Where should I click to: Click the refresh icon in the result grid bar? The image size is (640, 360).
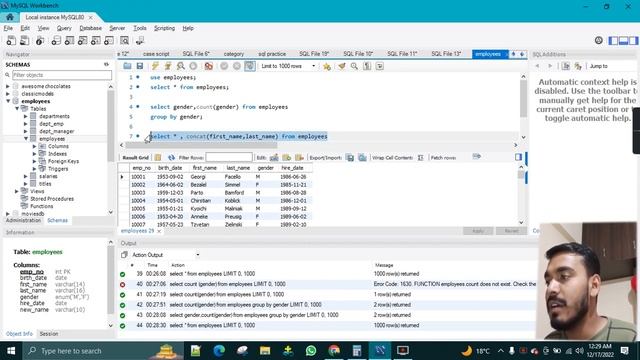tap(171, 158)
